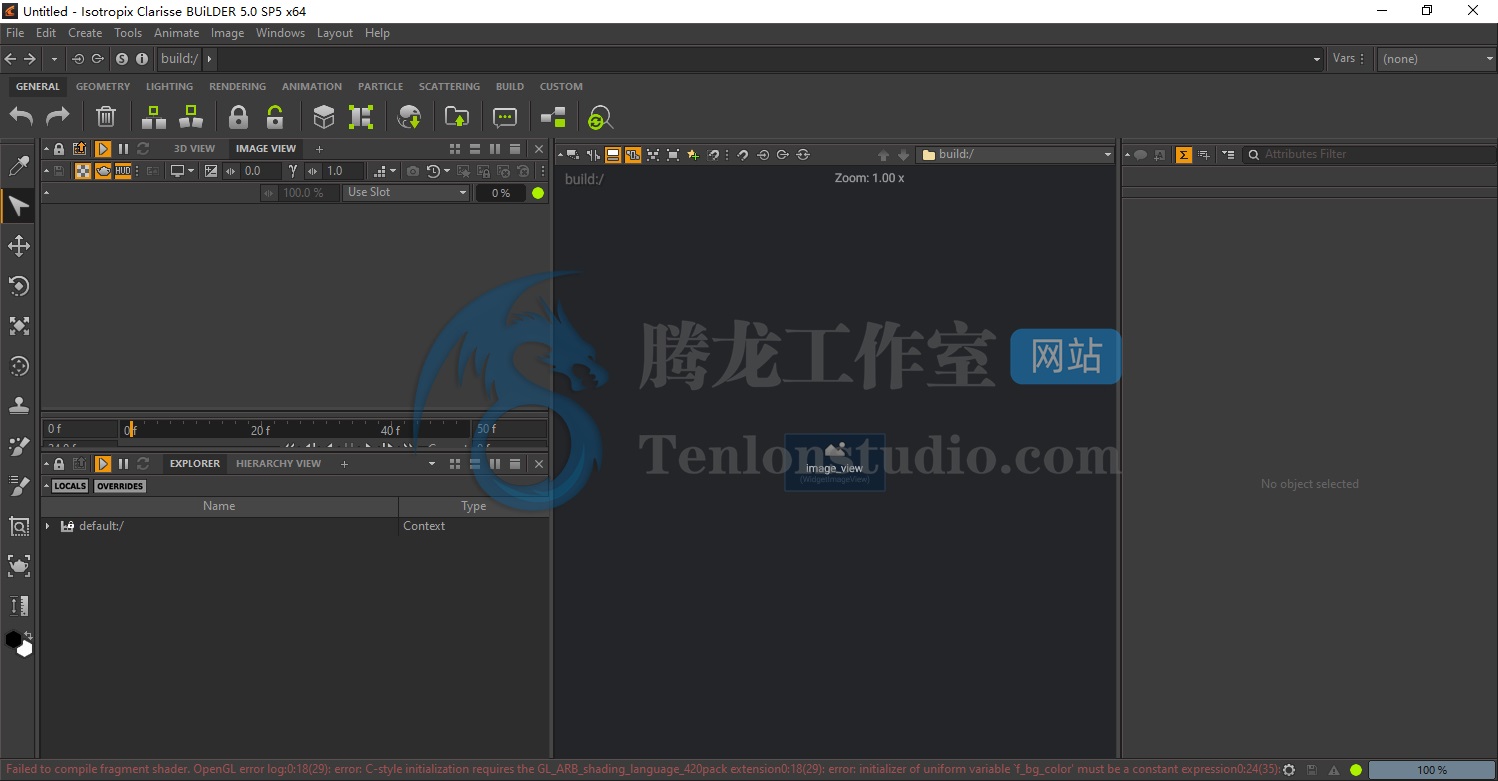Click the pause button in Explorer header
Viewport: 1498px width, 781px height.
(123, 464)
